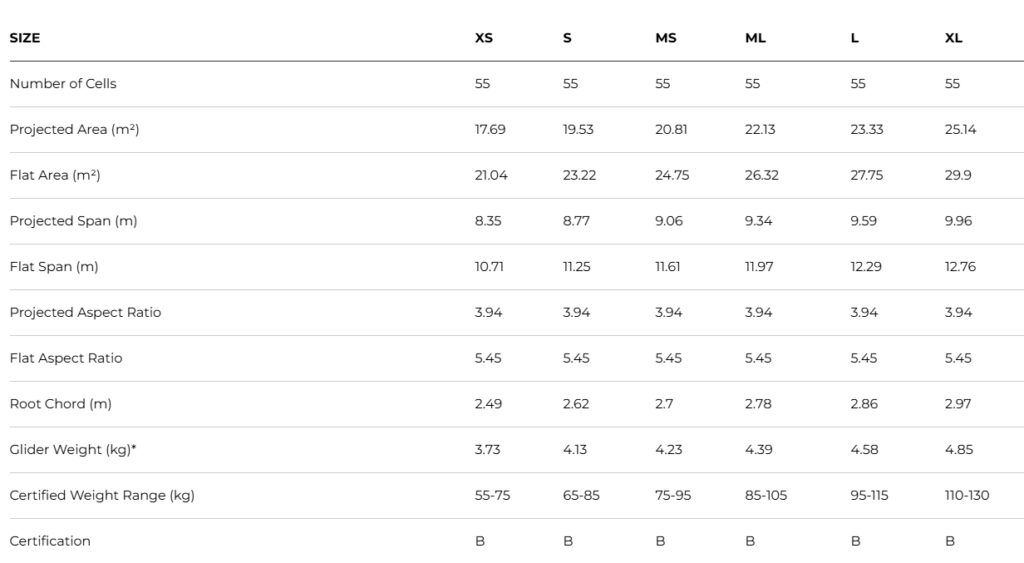Click the Certified Weight Range row label

point(102,496)
